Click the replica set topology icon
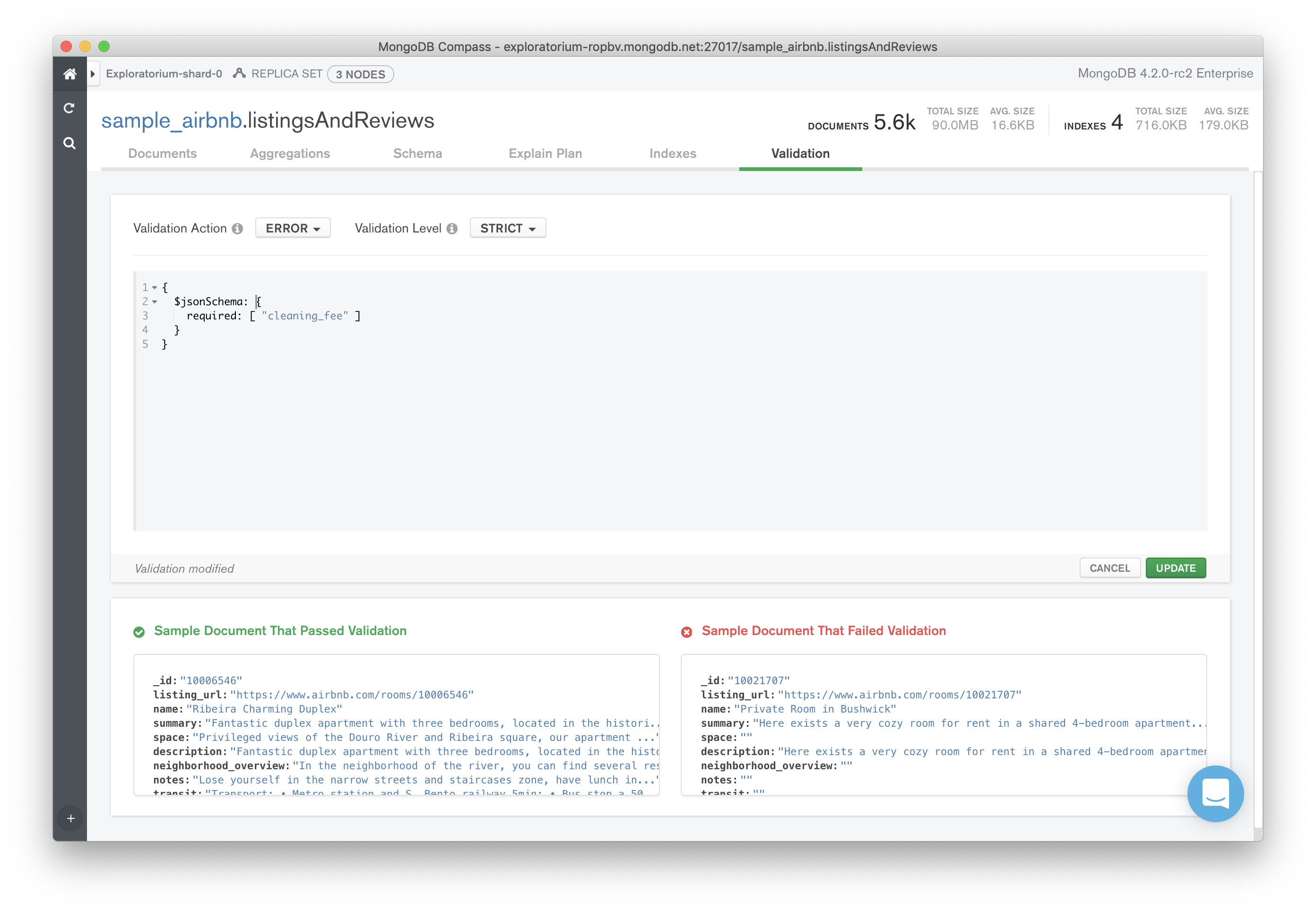1316x911 pixels. pos(239,73)
